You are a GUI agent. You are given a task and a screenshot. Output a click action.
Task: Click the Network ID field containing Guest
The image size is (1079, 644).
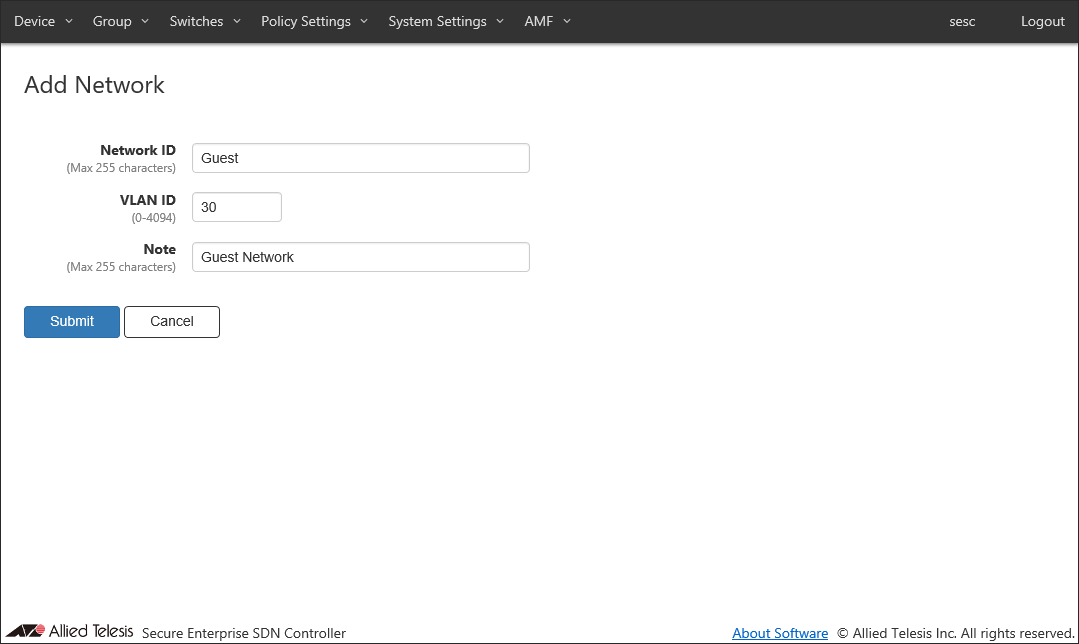[360, 158]
